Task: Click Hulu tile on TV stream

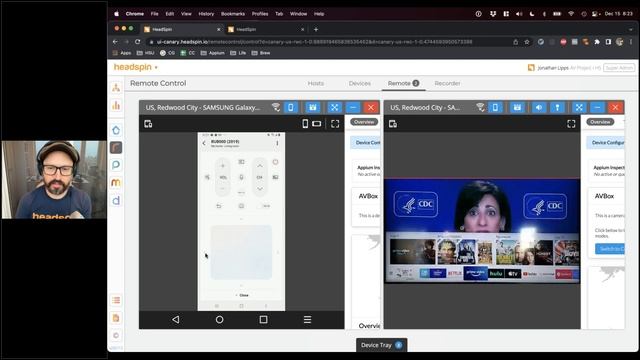Action: (496, 273)
